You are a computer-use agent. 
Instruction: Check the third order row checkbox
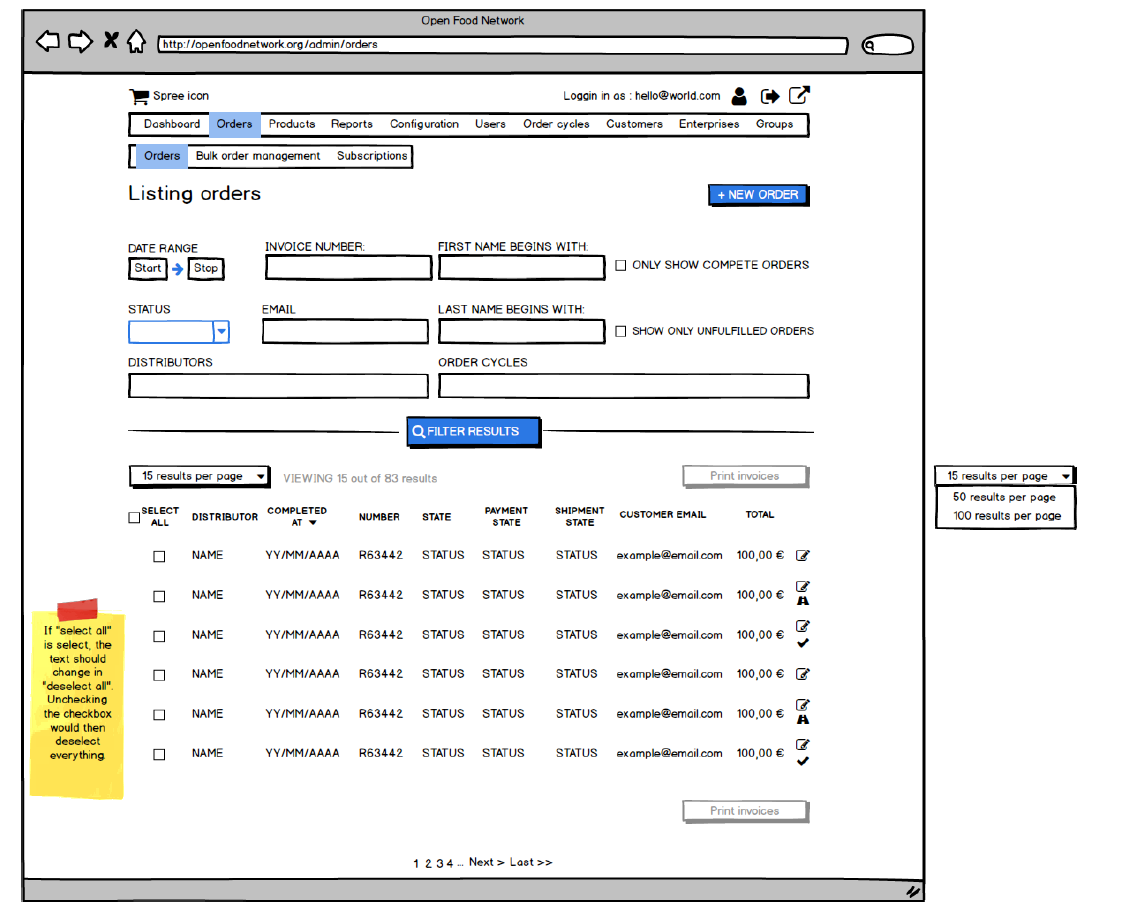click(x=159, y=636)
